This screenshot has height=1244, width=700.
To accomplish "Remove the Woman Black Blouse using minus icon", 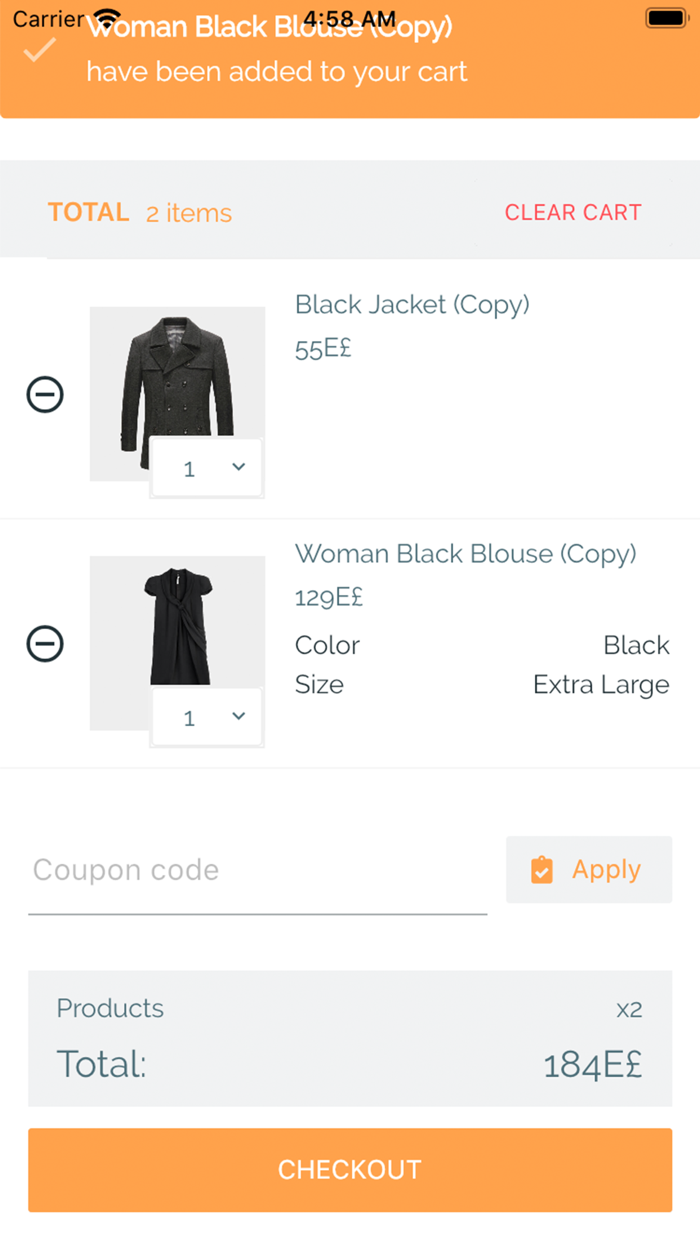I will [45, 643].
